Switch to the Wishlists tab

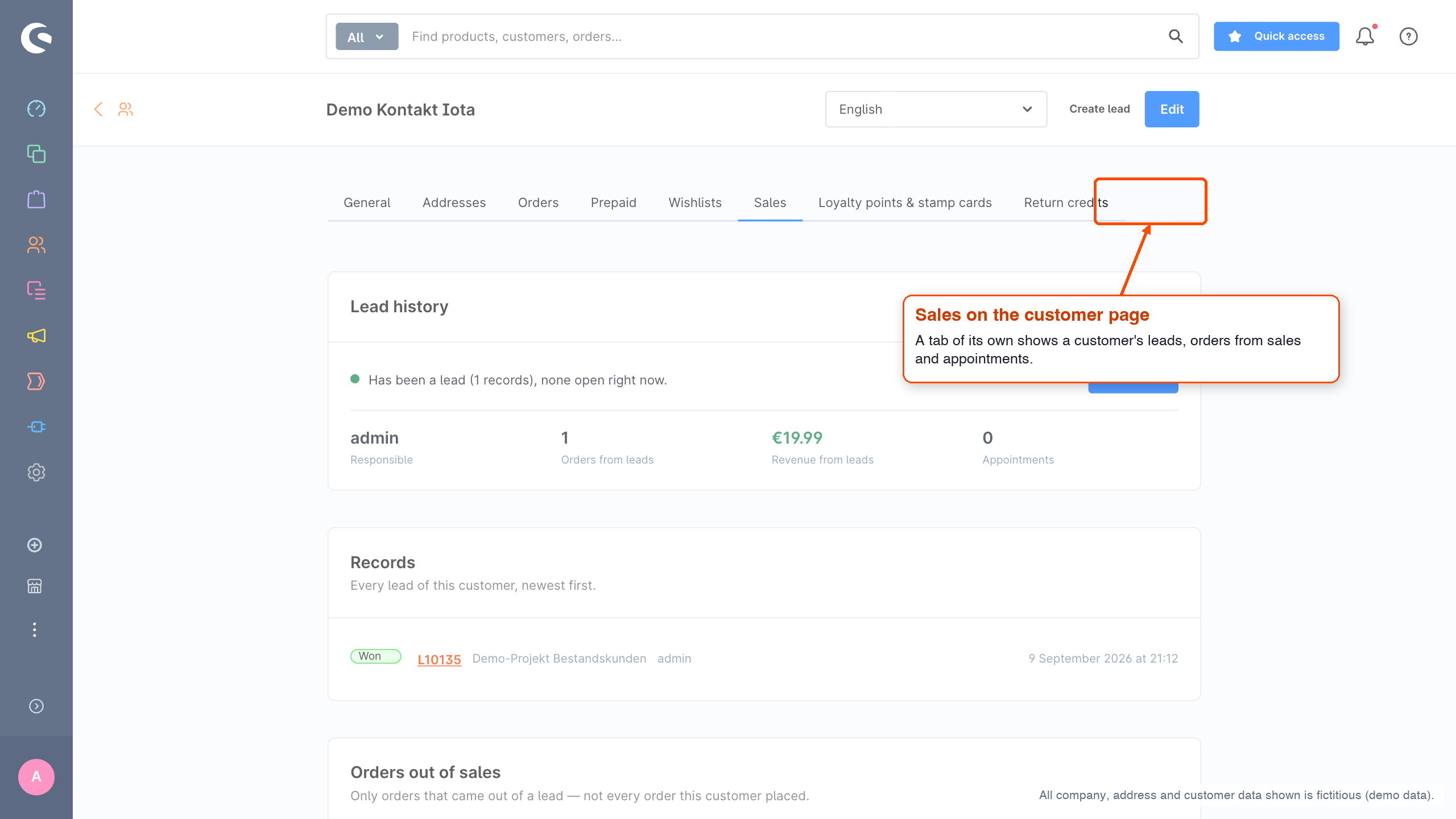695,202
